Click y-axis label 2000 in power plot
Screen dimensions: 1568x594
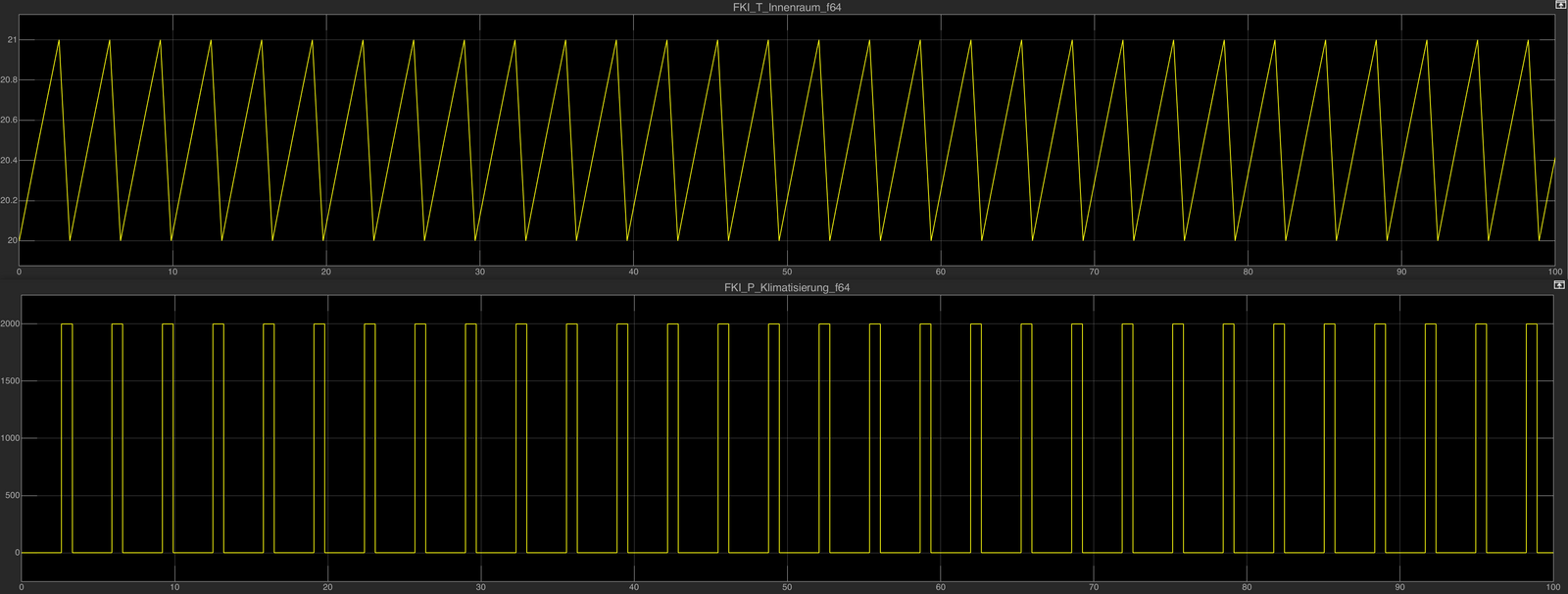click(x=10, y=324)
